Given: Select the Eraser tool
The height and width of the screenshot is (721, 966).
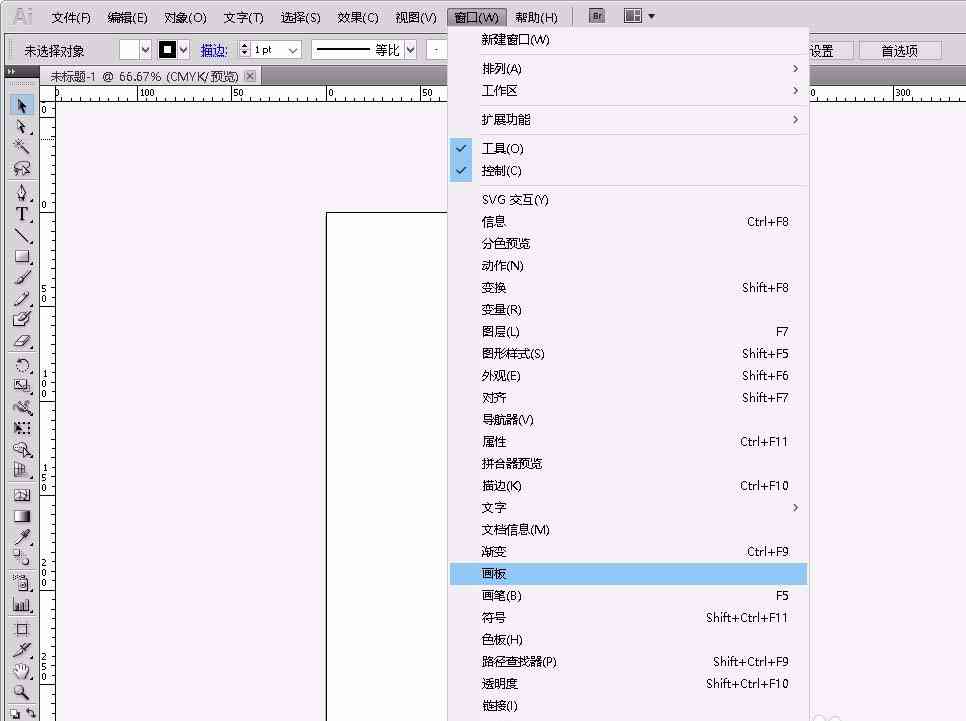Looking at the screenshot, I should pyautogui.click(x=22, y=340).
